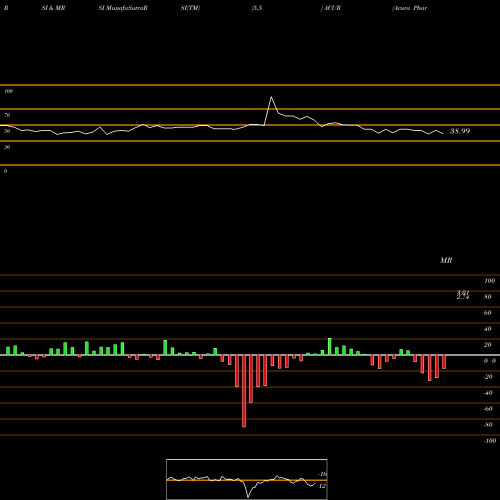
Task: Click the '60' label on MR right axis
Action: (x=488, y=313)
